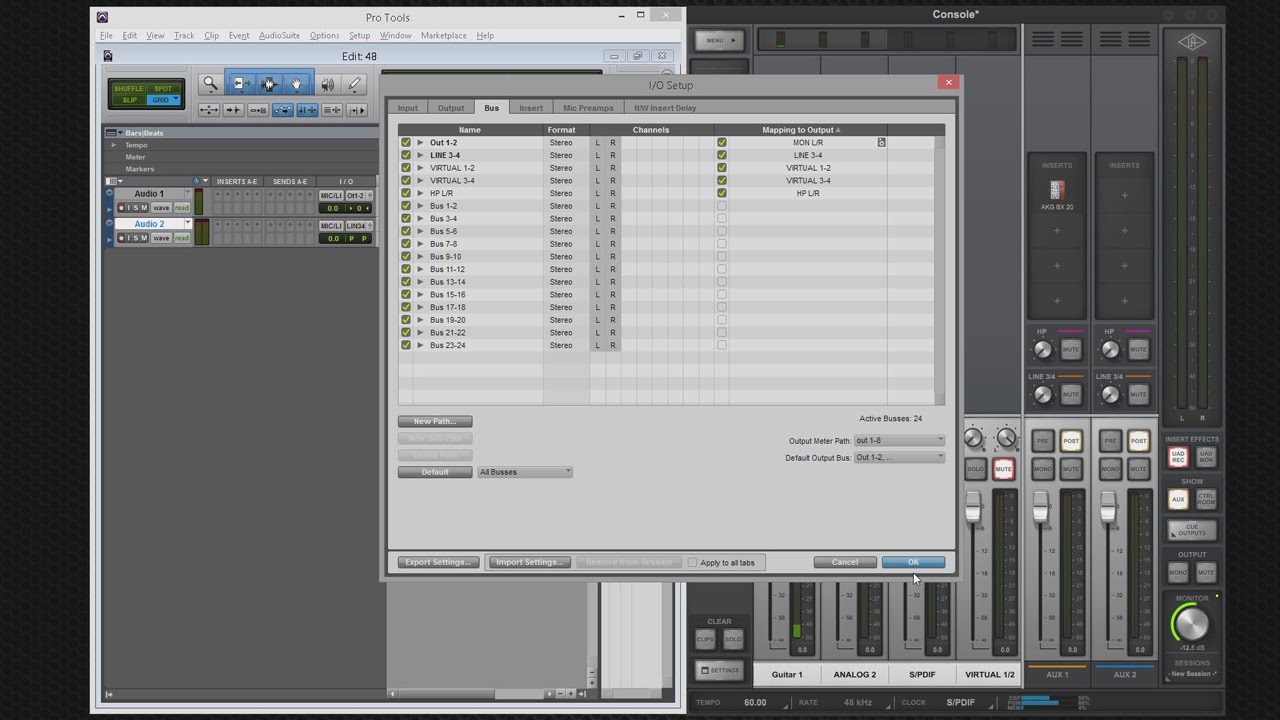Toggle Tab to Transients button
This screenshot has width=1280, height=720.
click(233, 110)
